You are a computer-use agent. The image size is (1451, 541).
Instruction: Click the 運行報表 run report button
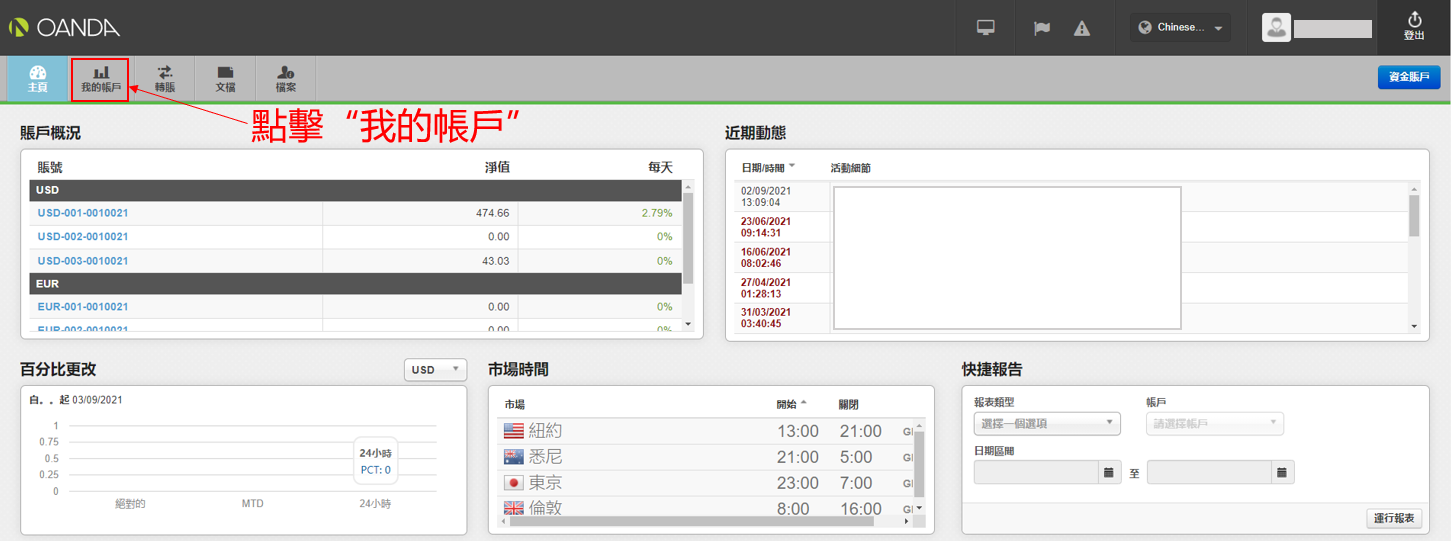point(1394,518)
